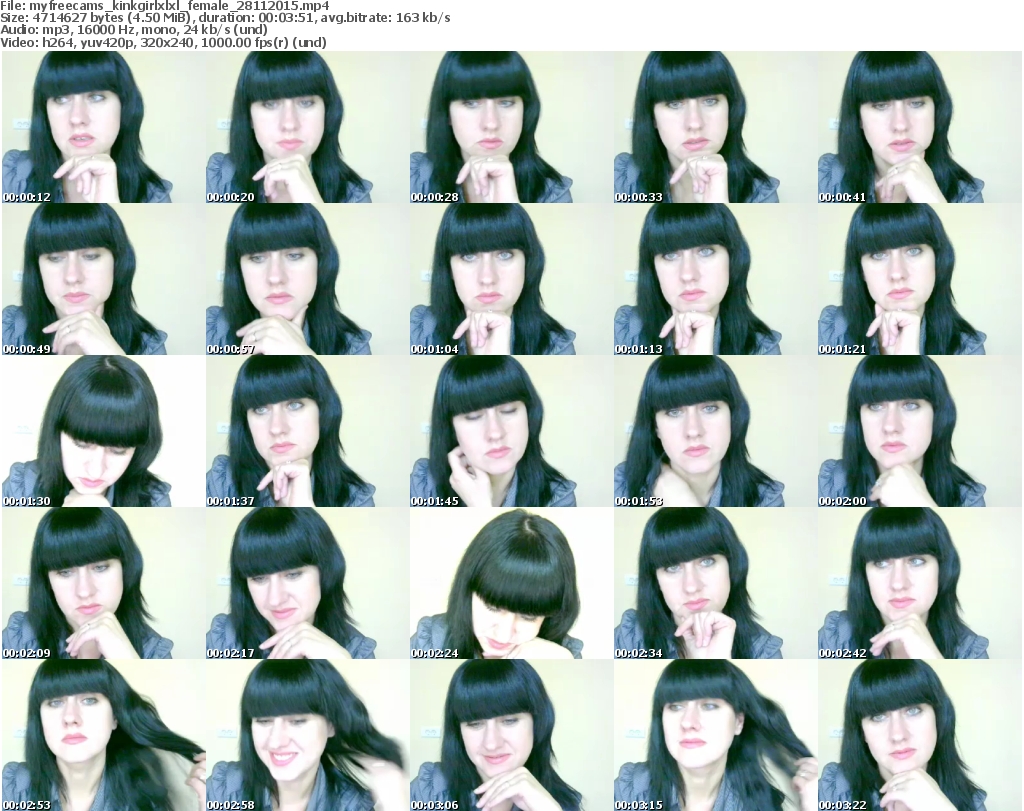This screenshot has height=811, width=1024.
Task: Open the thumbnail at 00:00:49
Action: [x=103, y=279]
